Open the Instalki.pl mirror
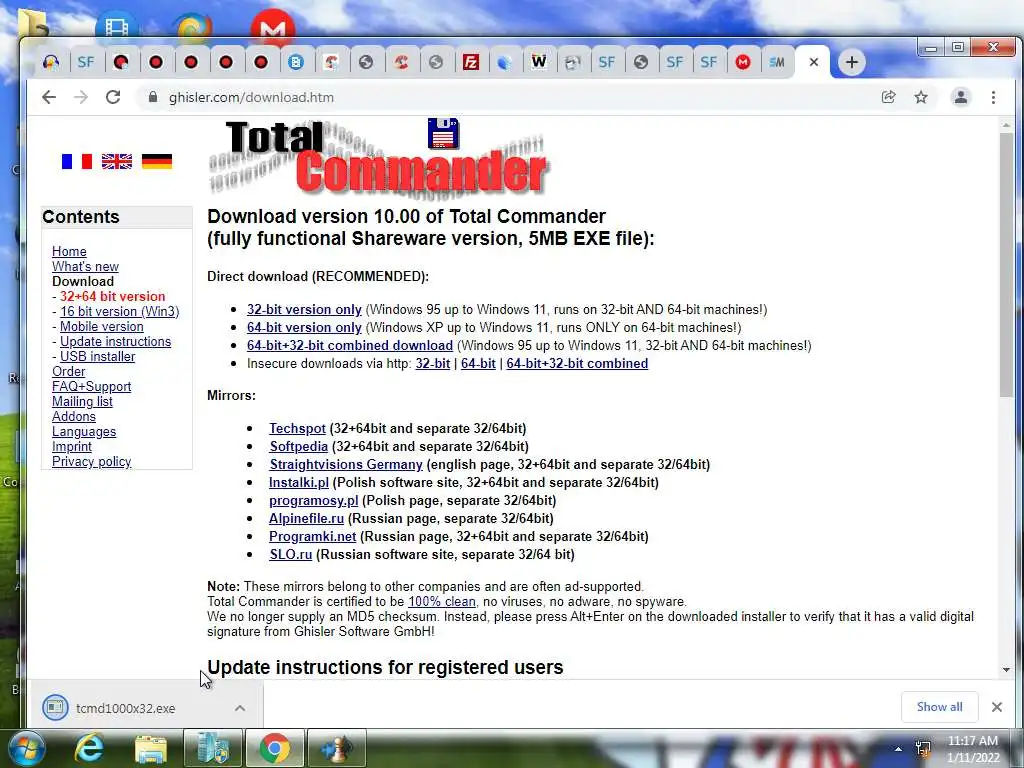Image resolution: width=1024 pixels, height=768 pixels. pos(299,483)
